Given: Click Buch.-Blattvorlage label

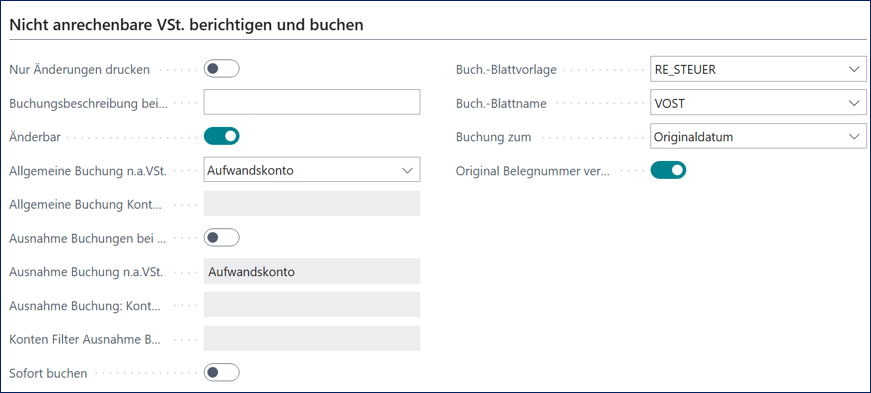Looking at the screenshot, I should (506, 69).
